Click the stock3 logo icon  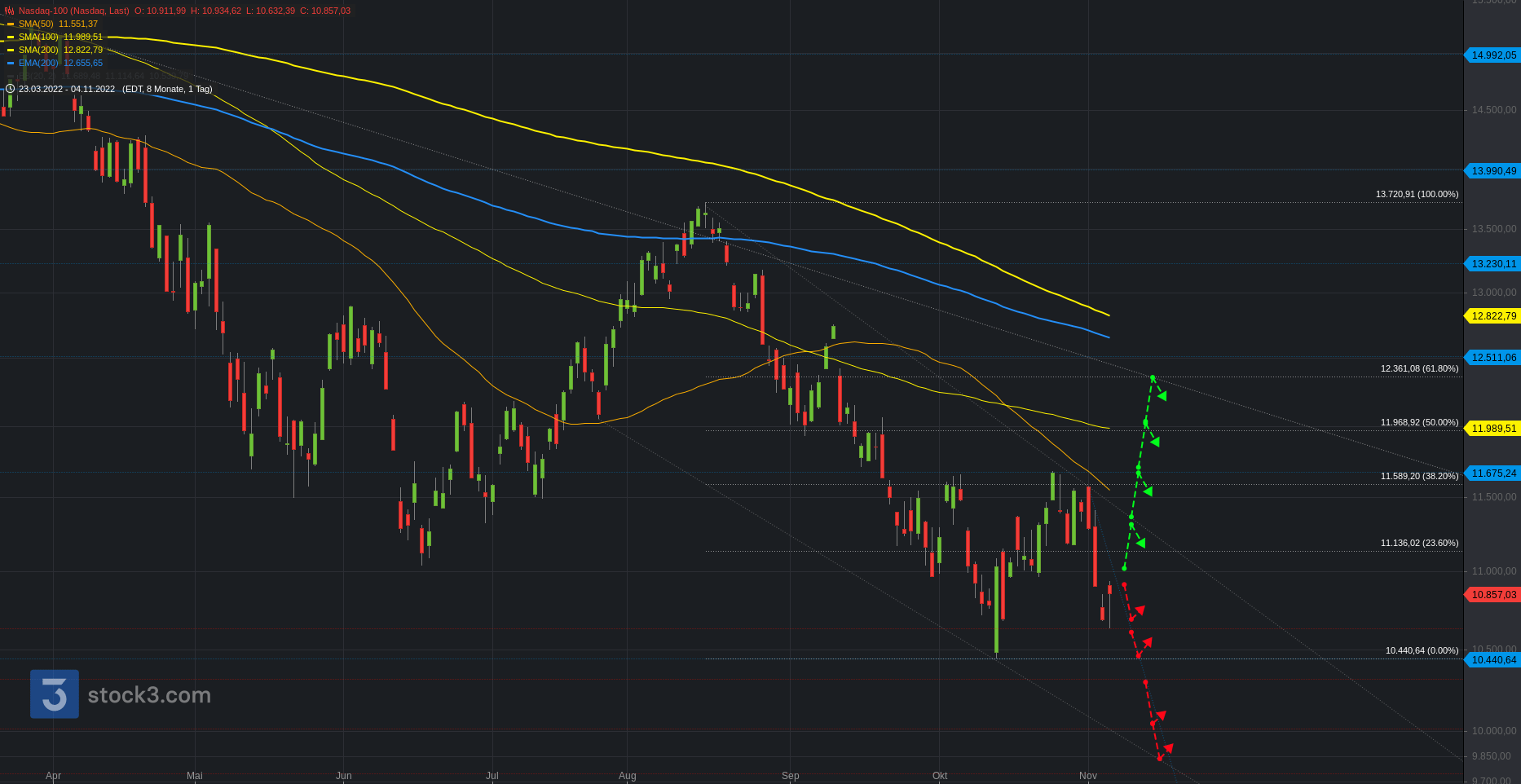coord(55,694)
